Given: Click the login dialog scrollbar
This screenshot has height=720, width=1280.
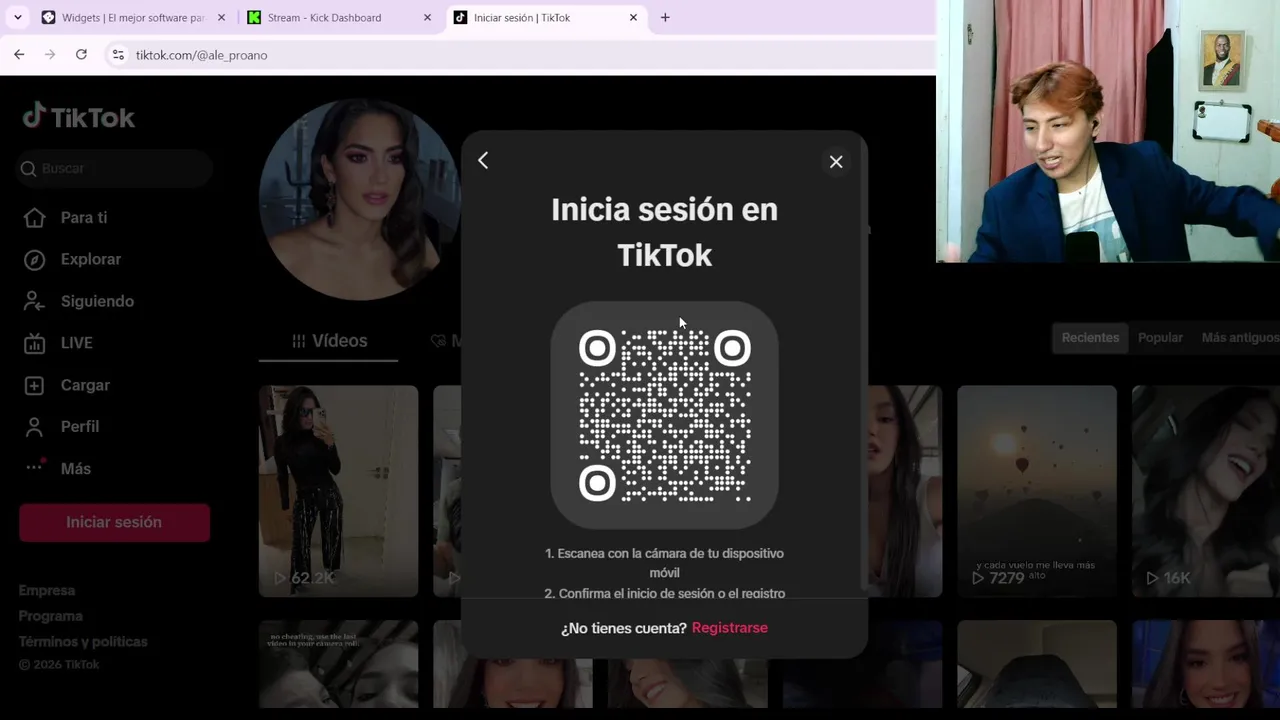Looking at the screenshot, I should 864,365.
